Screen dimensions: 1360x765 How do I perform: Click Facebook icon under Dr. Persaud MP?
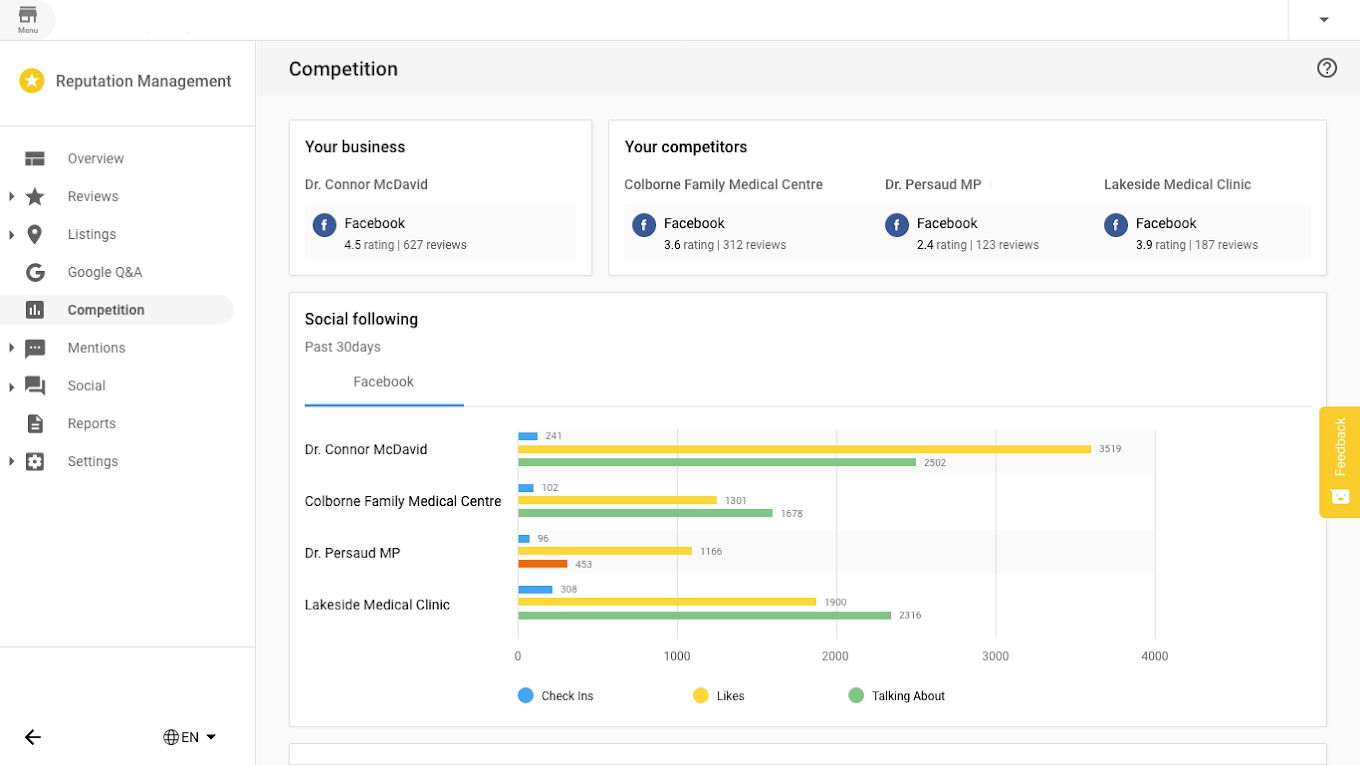pyautogui.click(x=897, y=225)
